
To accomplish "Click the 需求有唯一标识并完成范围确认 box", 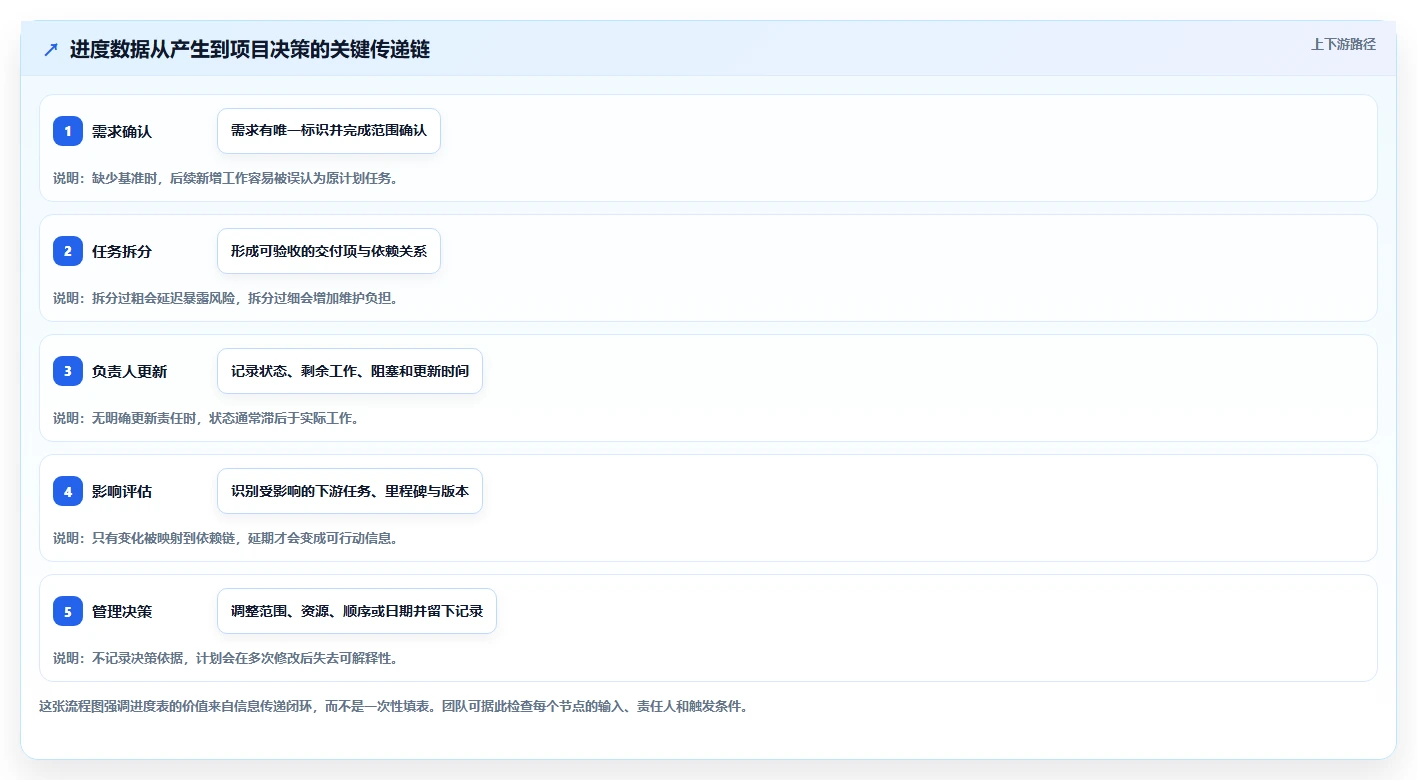I will (x=329, y=131).
